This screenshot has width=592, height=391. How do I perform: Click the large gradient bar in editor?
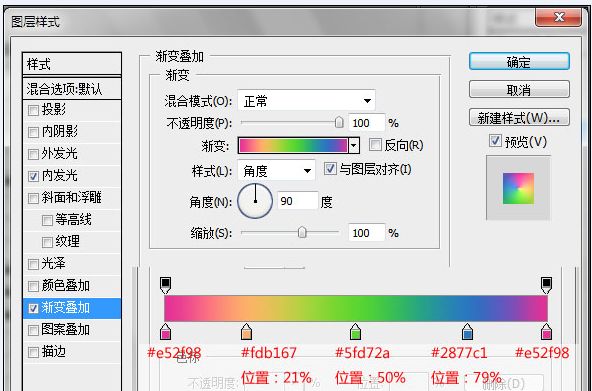356,308
